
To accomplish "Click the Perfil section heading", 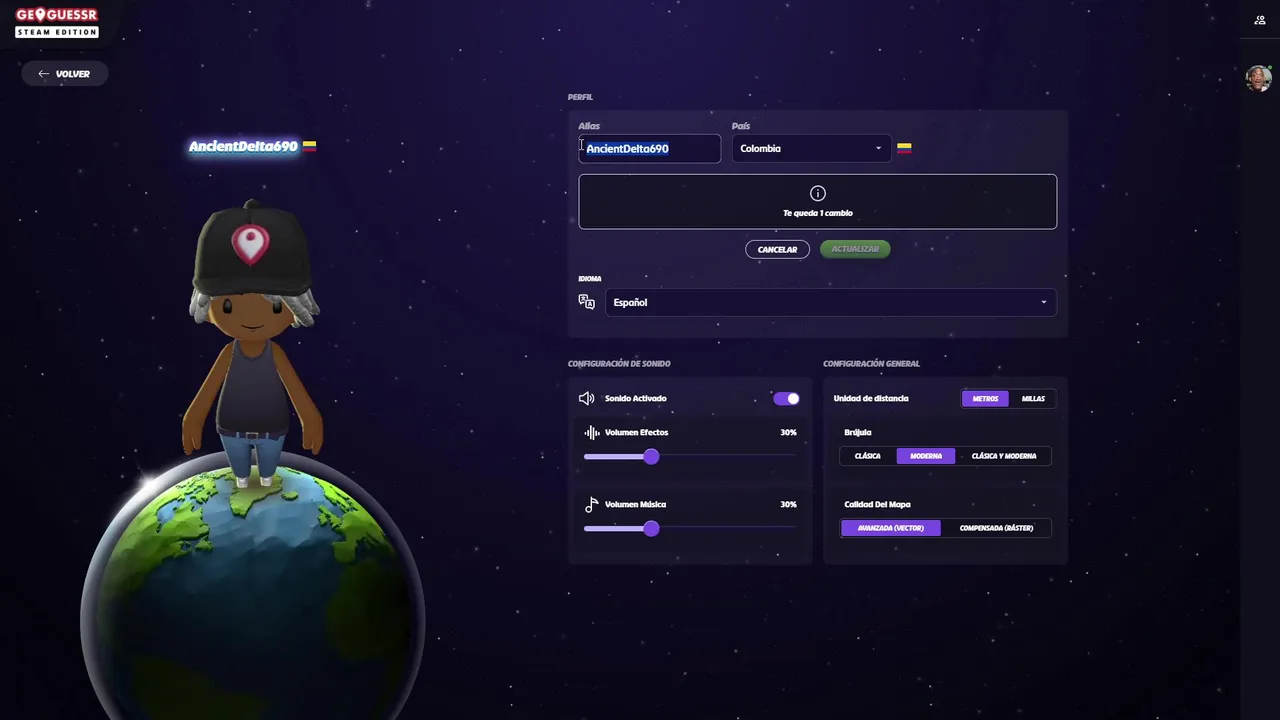I will (x=580, y=97).
